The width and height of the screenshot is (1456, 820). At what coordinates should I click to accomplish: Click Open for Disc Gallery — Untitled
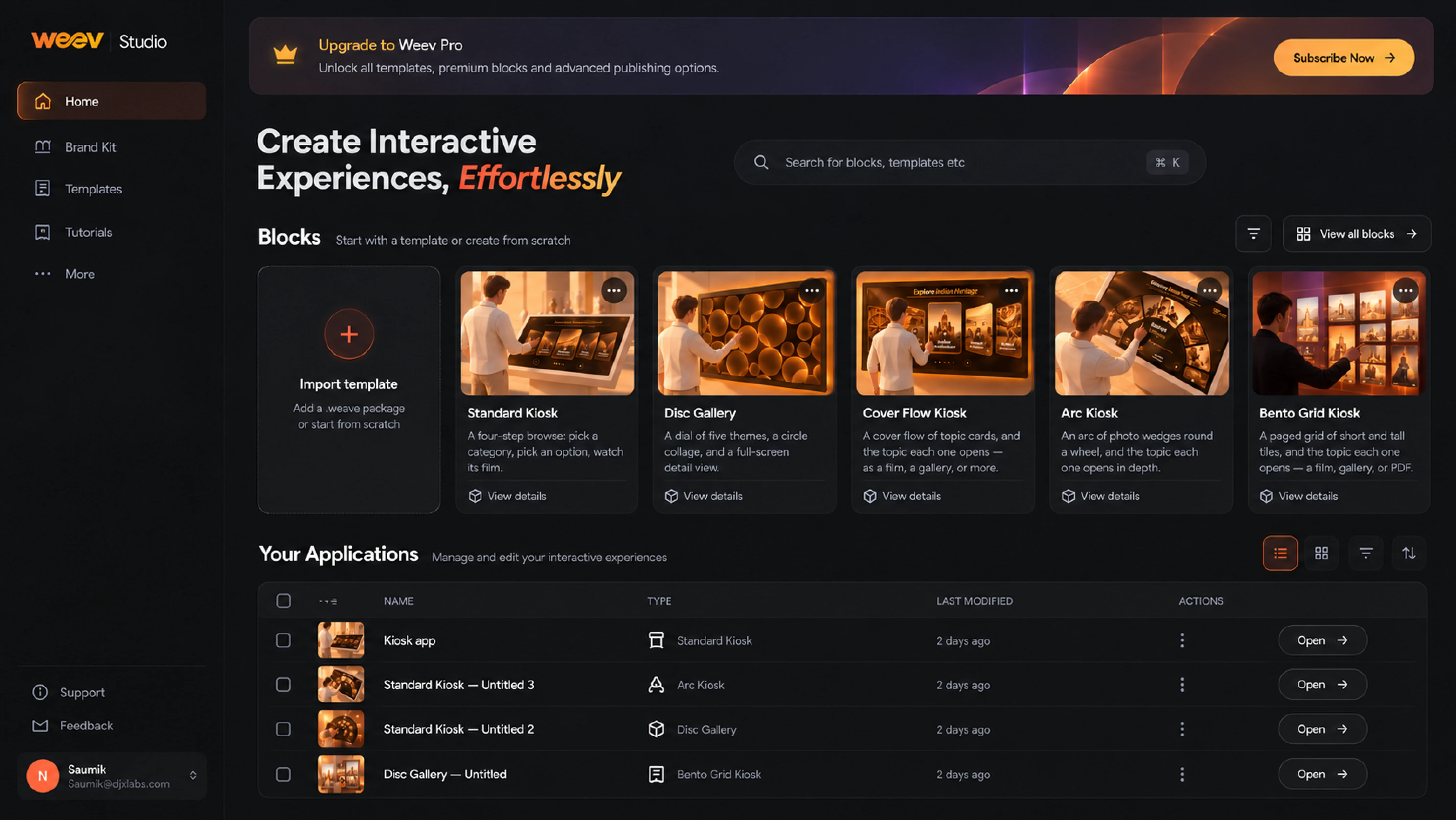tap(1323, 774)
